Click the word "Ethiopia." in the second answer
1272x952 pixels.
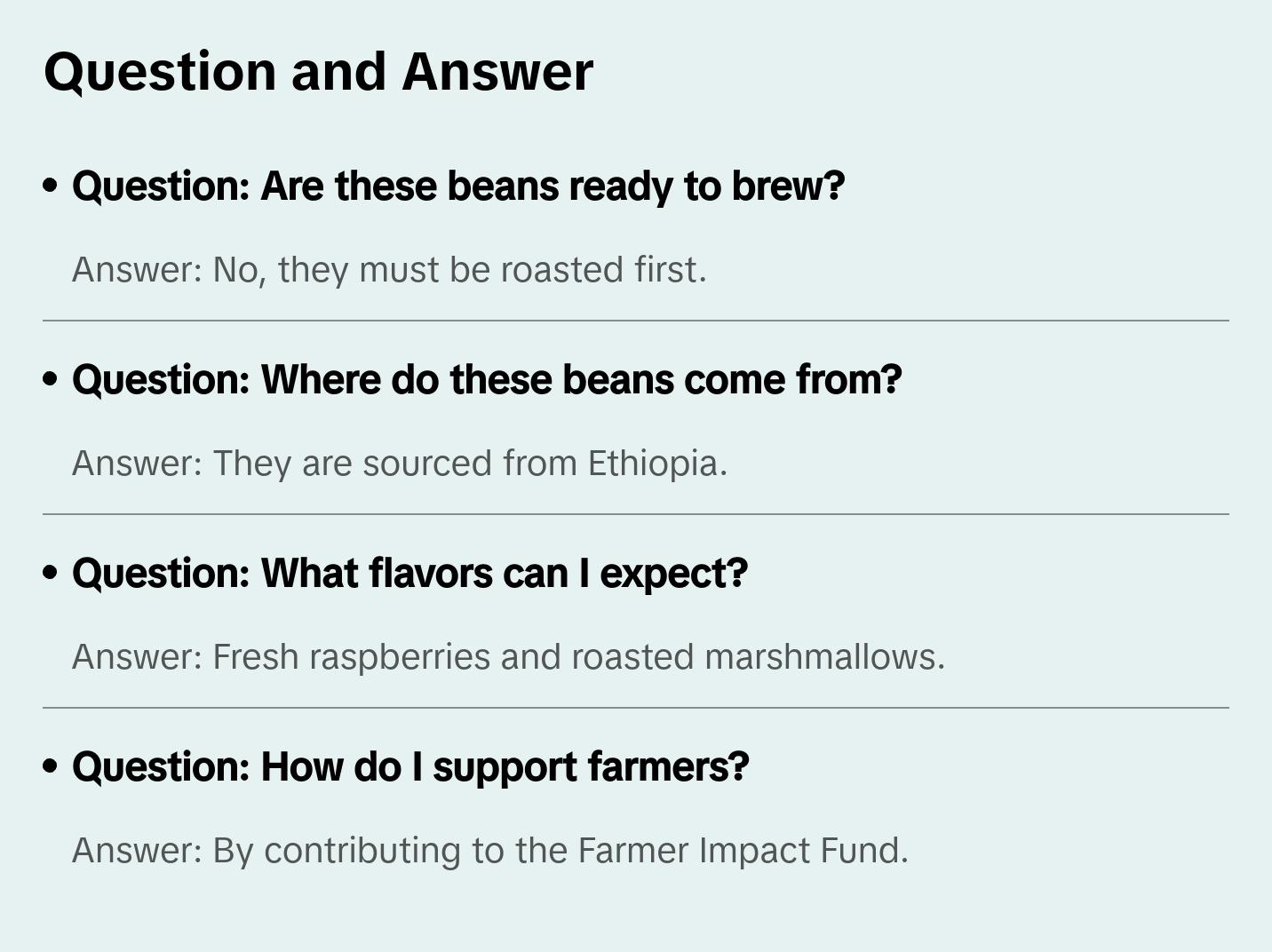[x=657, y=464]
